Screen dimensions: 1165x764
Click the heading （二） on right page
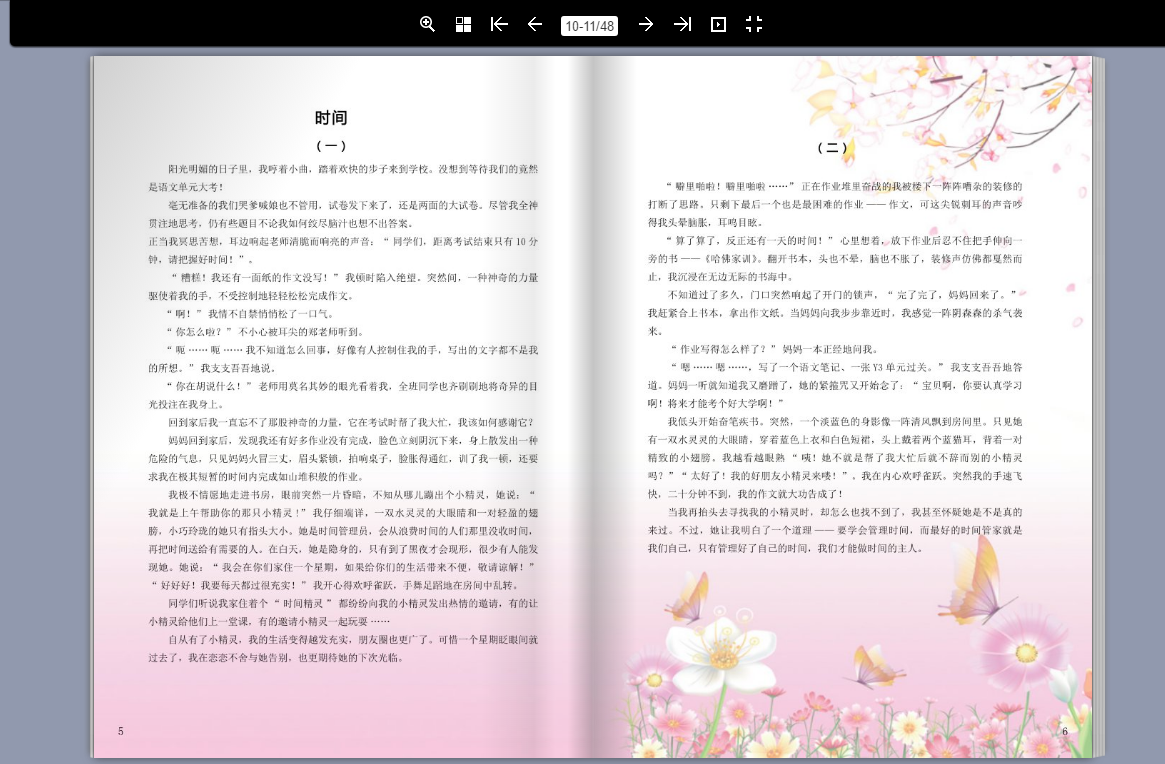[x=832, y=147]
